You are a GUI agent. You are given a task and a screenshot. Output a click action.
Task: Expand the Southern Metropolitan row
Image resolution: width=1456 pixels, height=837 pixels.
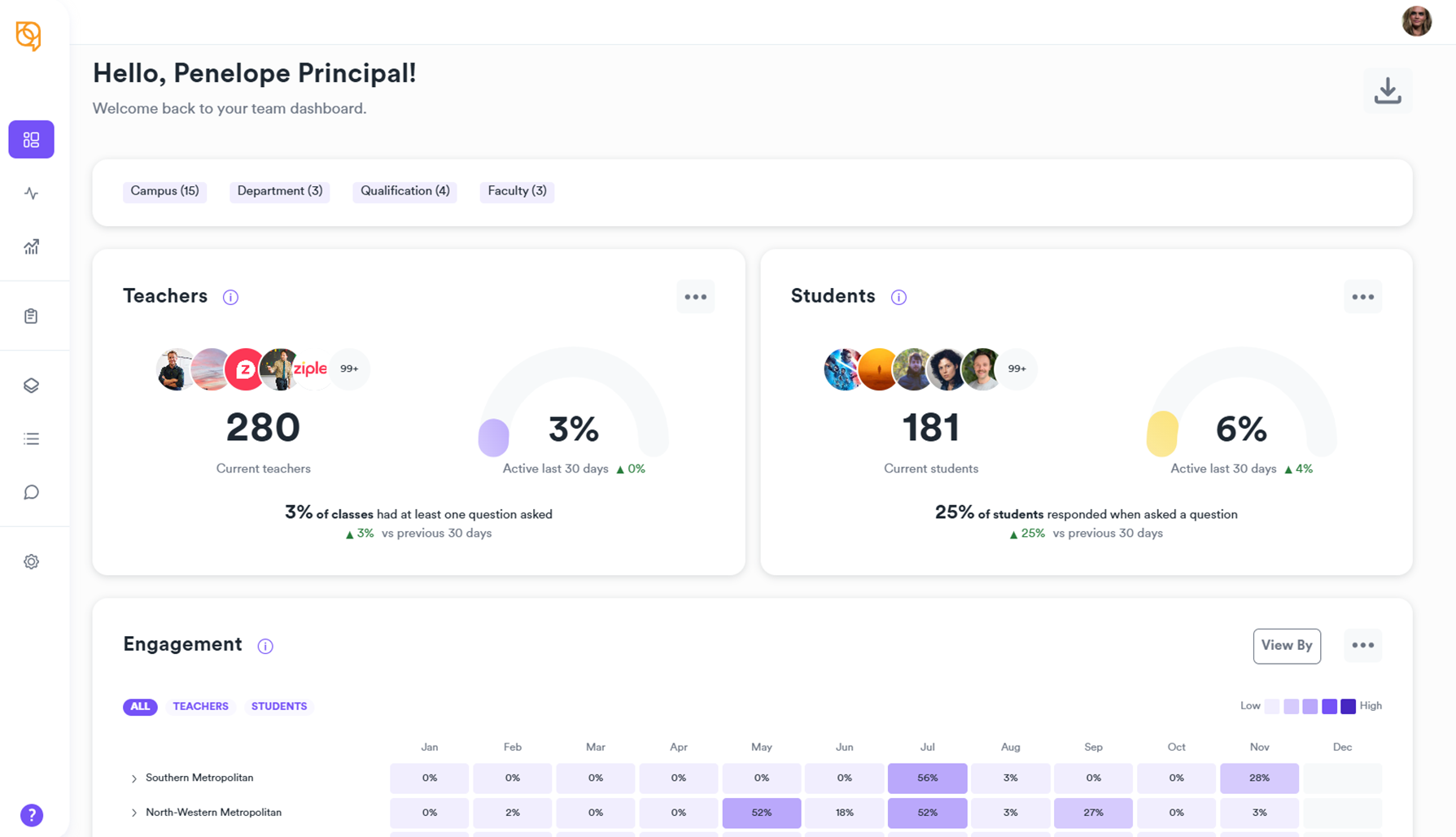134,778
